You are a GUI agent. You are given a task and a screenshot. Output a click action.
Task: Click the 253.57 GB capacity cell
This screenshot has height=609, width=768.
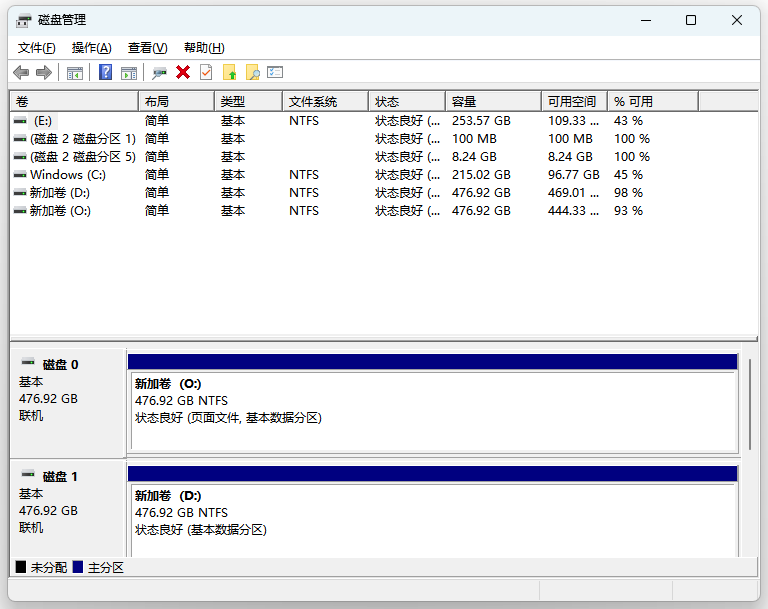click(x=481, y=121)
